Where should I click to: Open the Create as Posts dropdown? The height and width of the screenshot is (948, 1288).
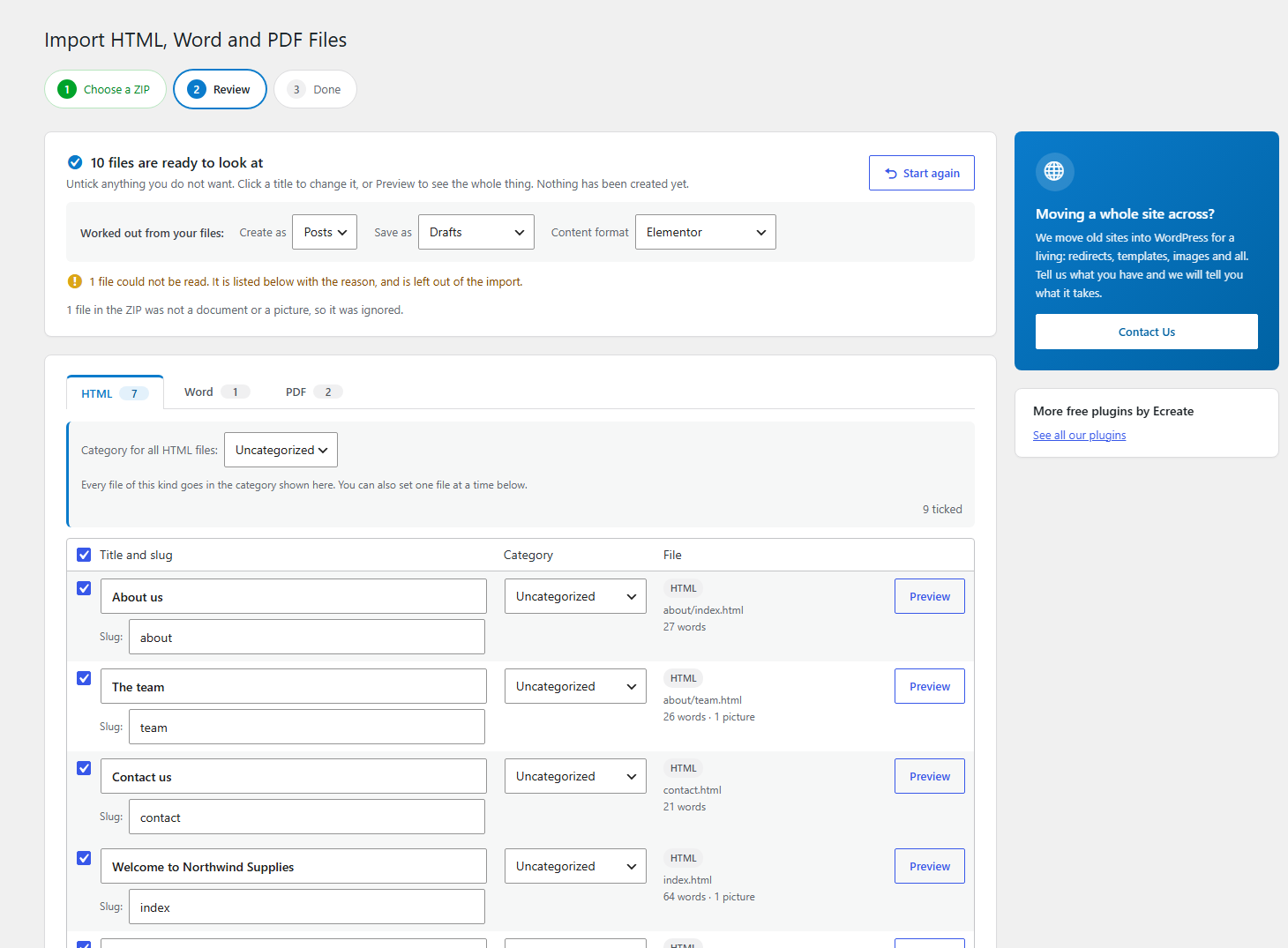pos(325,232)
